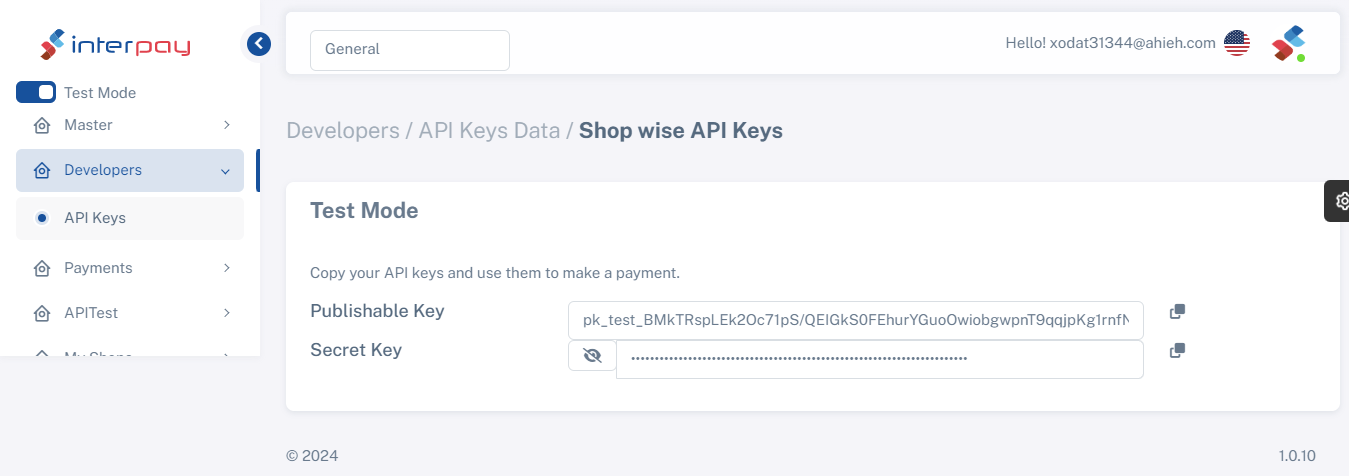Expand the Master menu chevron
This screenshot has width=1349, height=476.
(x=227, y=125)
